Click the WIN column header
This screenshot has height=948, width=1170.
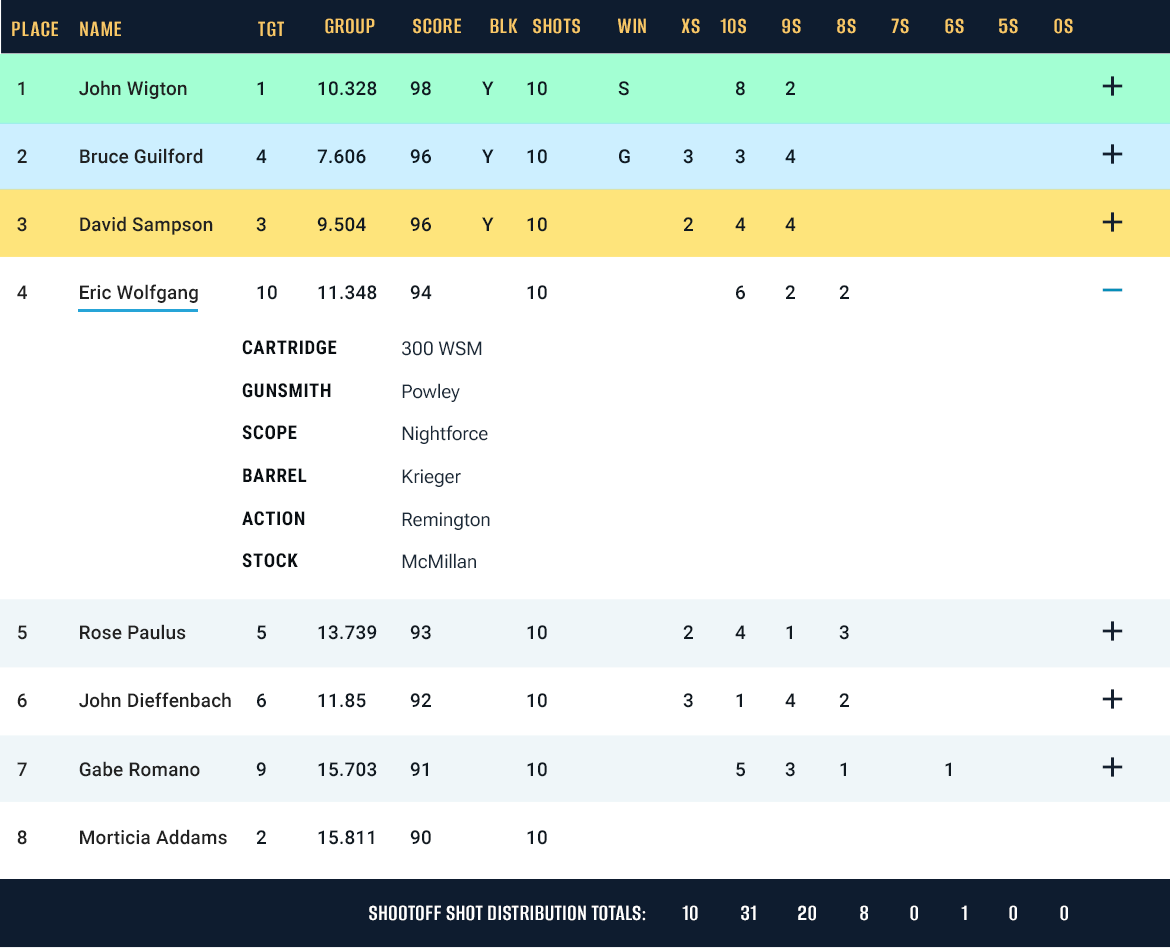(632, 27)
